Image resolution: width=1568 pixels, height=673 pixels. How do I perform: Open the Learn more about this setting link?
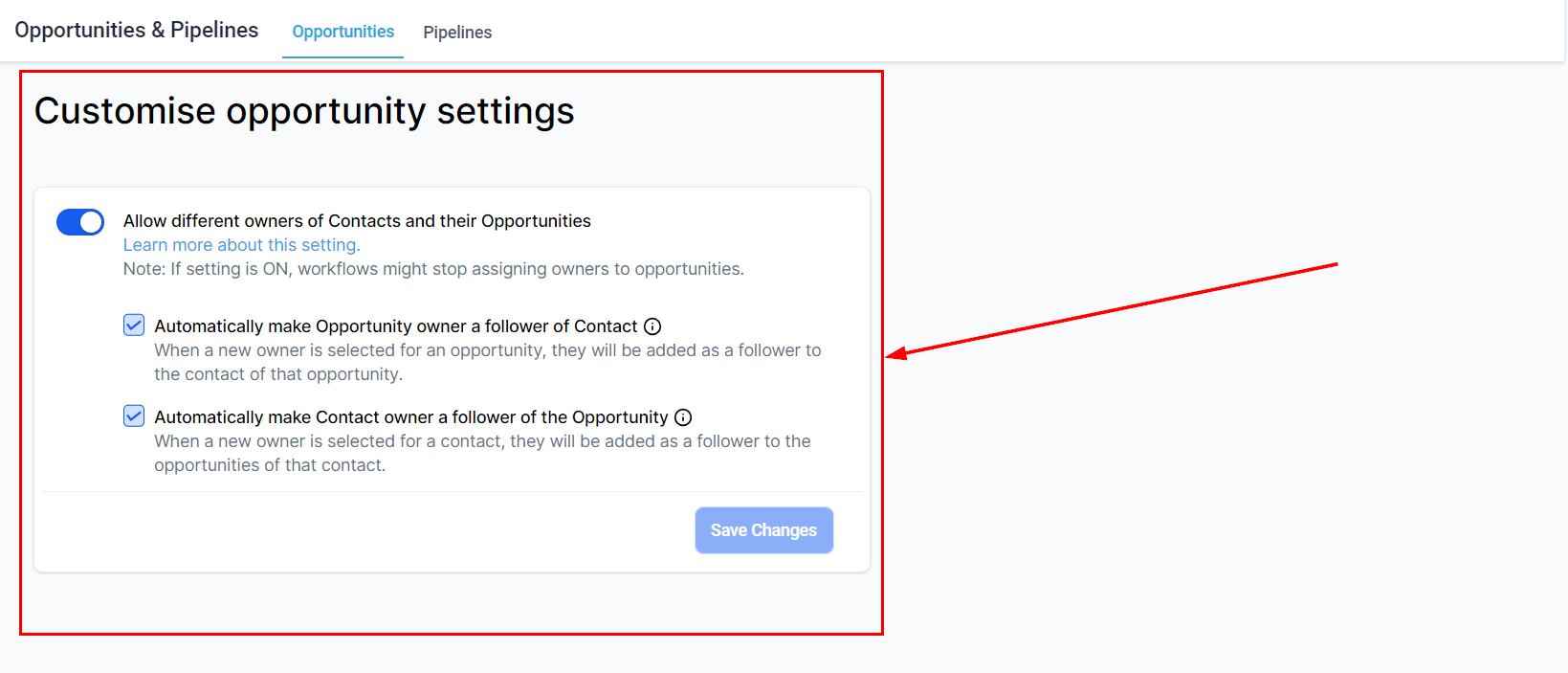tap(241, 245)
